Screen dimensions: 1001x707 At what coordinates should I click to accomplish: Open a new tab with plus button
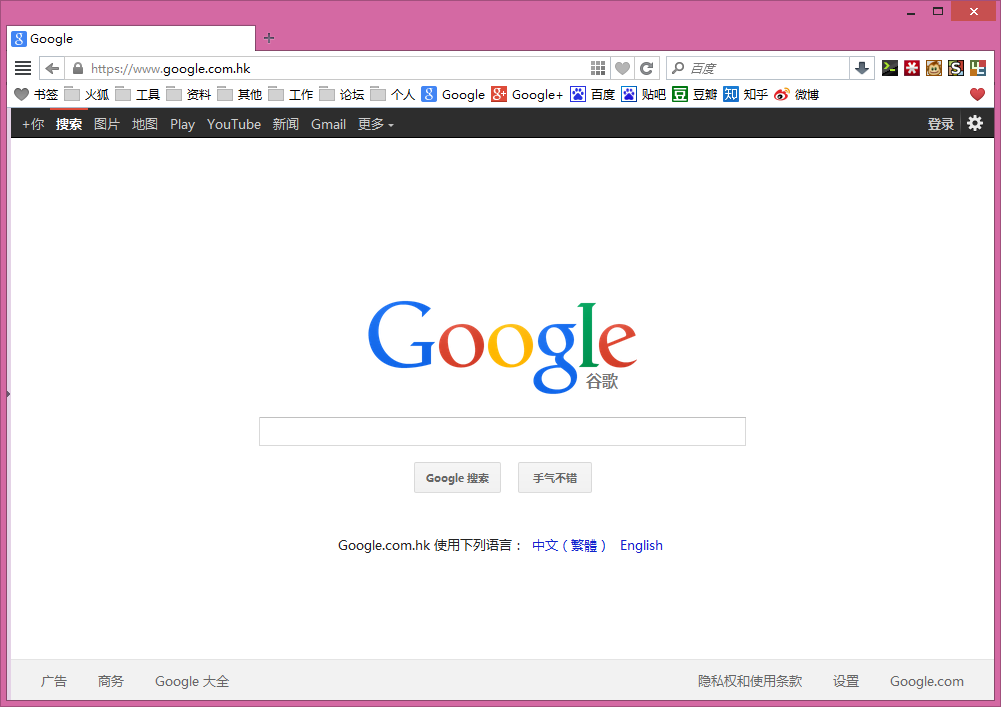click(x=269, y=38)
